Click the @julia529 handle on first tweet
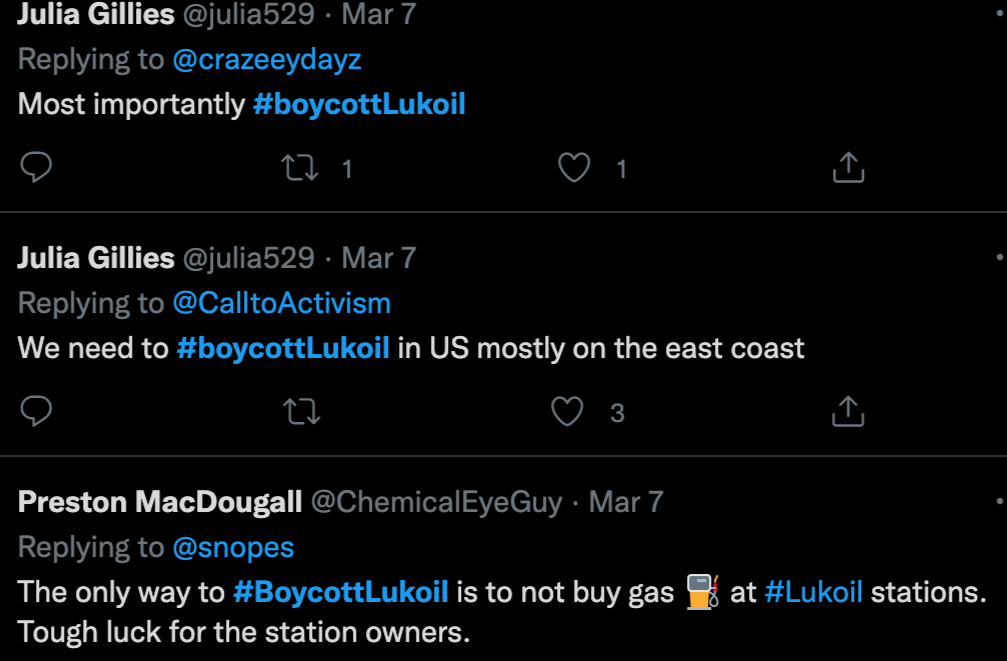This screenshot has width=1007, height=661. (x=249, y=14)
